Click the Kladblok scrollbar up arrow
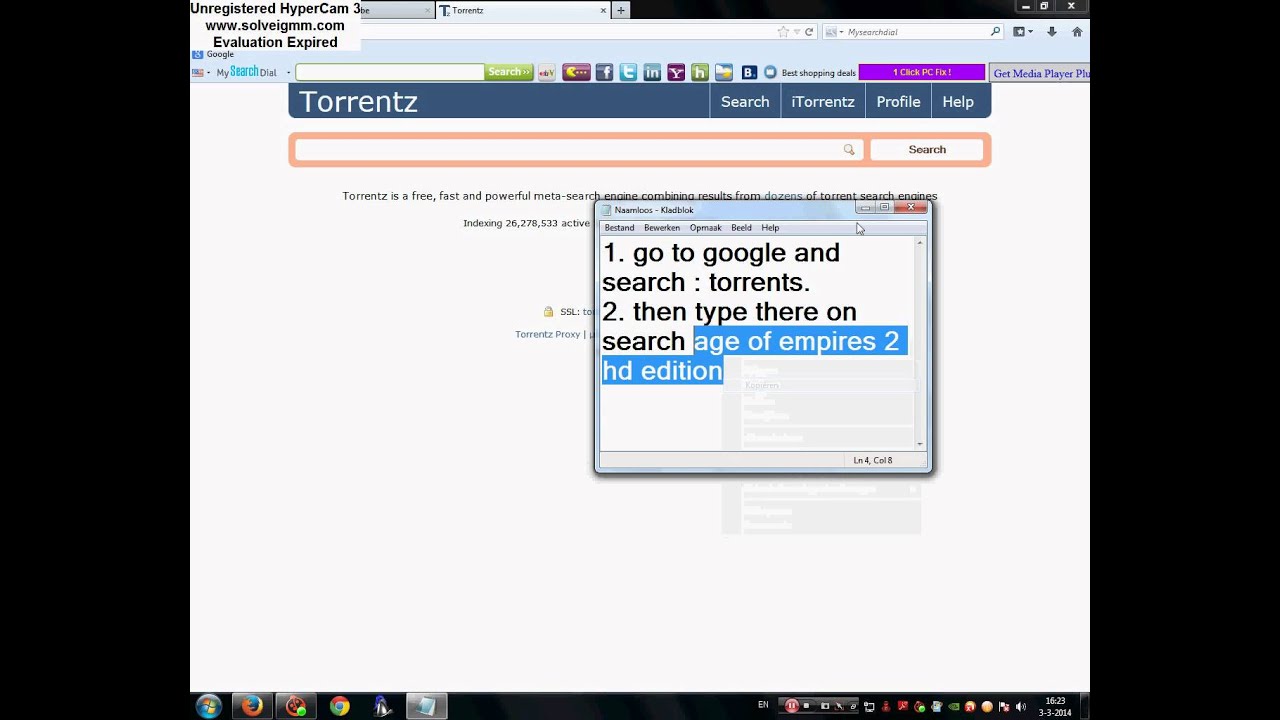The width and height of the screenshot is (1280, 720). [920, 243]
